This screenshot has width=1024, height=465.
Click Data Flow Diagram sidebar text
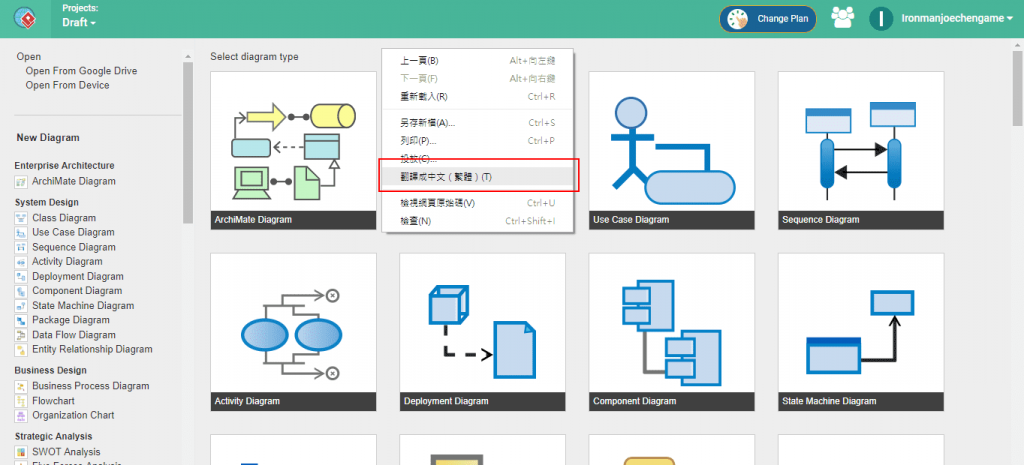tap(74, 335)
